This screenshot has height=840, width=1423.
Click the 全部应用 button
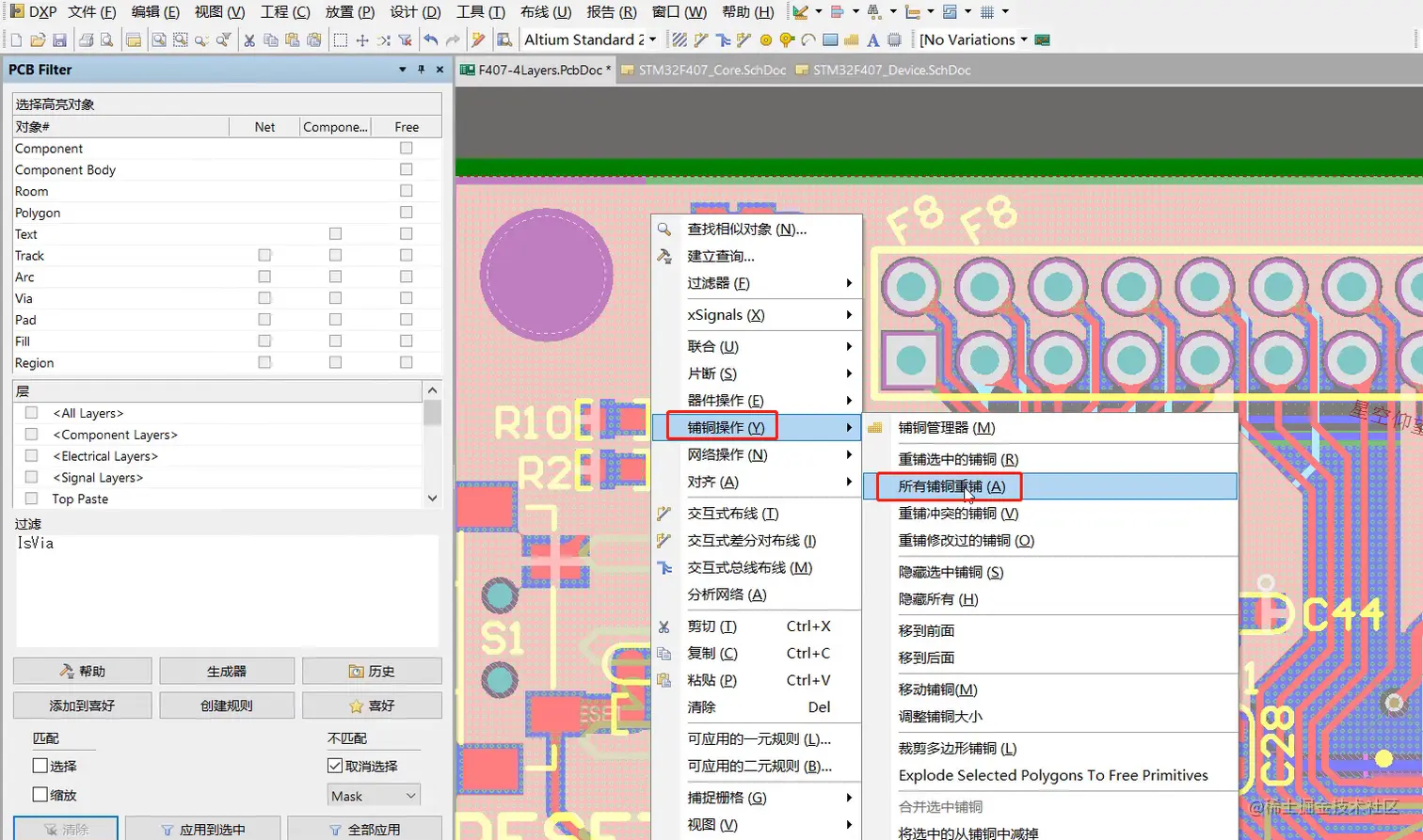(364, 829)
